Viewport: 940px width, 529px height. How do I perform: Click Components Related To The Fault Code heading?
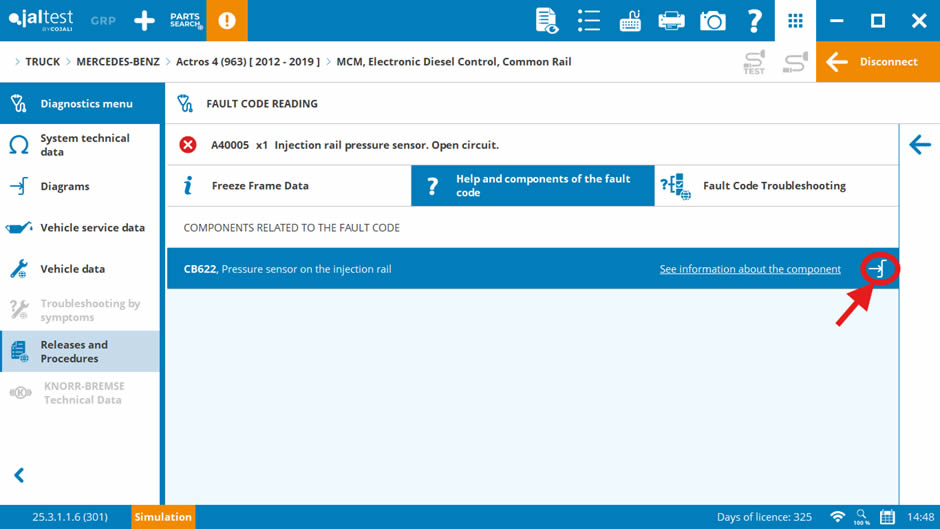(x=291, y=227)
